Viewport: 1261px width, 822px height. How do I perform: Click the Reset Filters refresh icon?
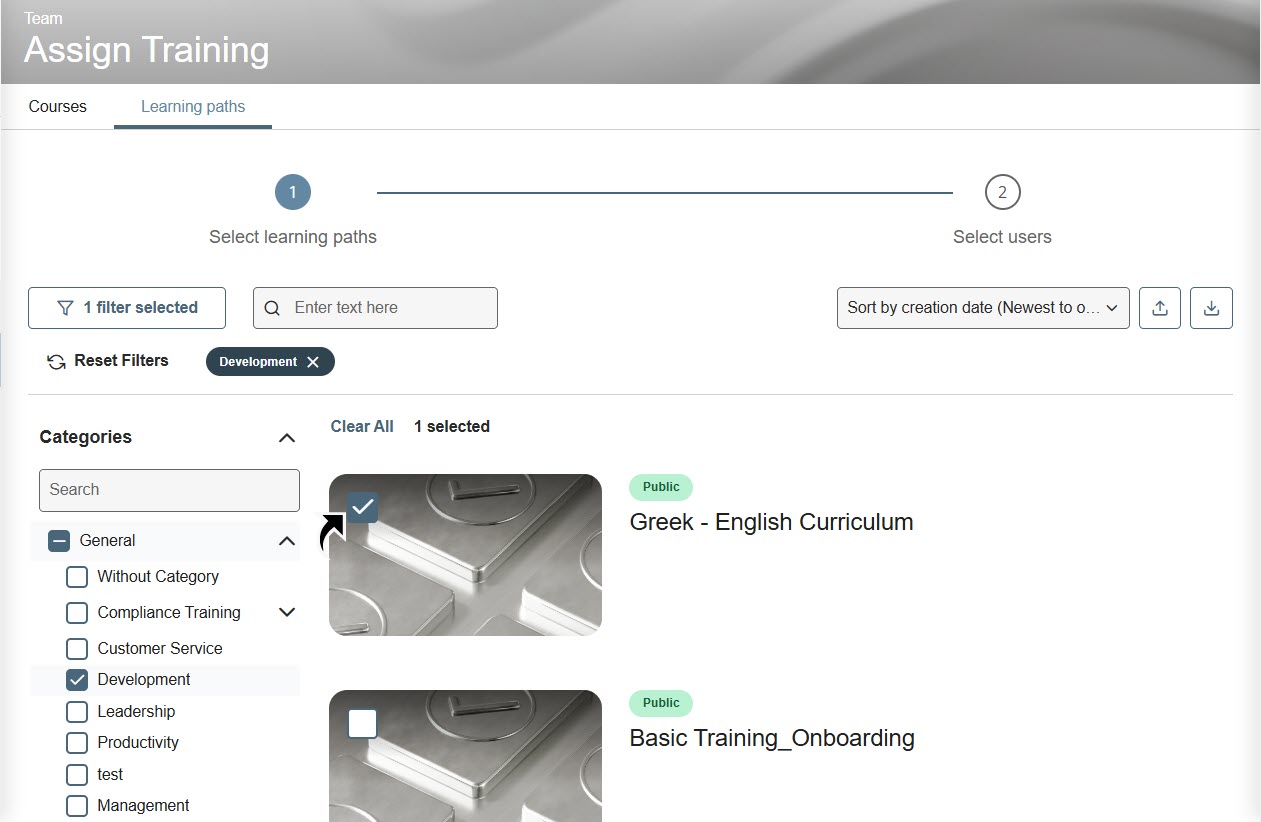[57, 362]
